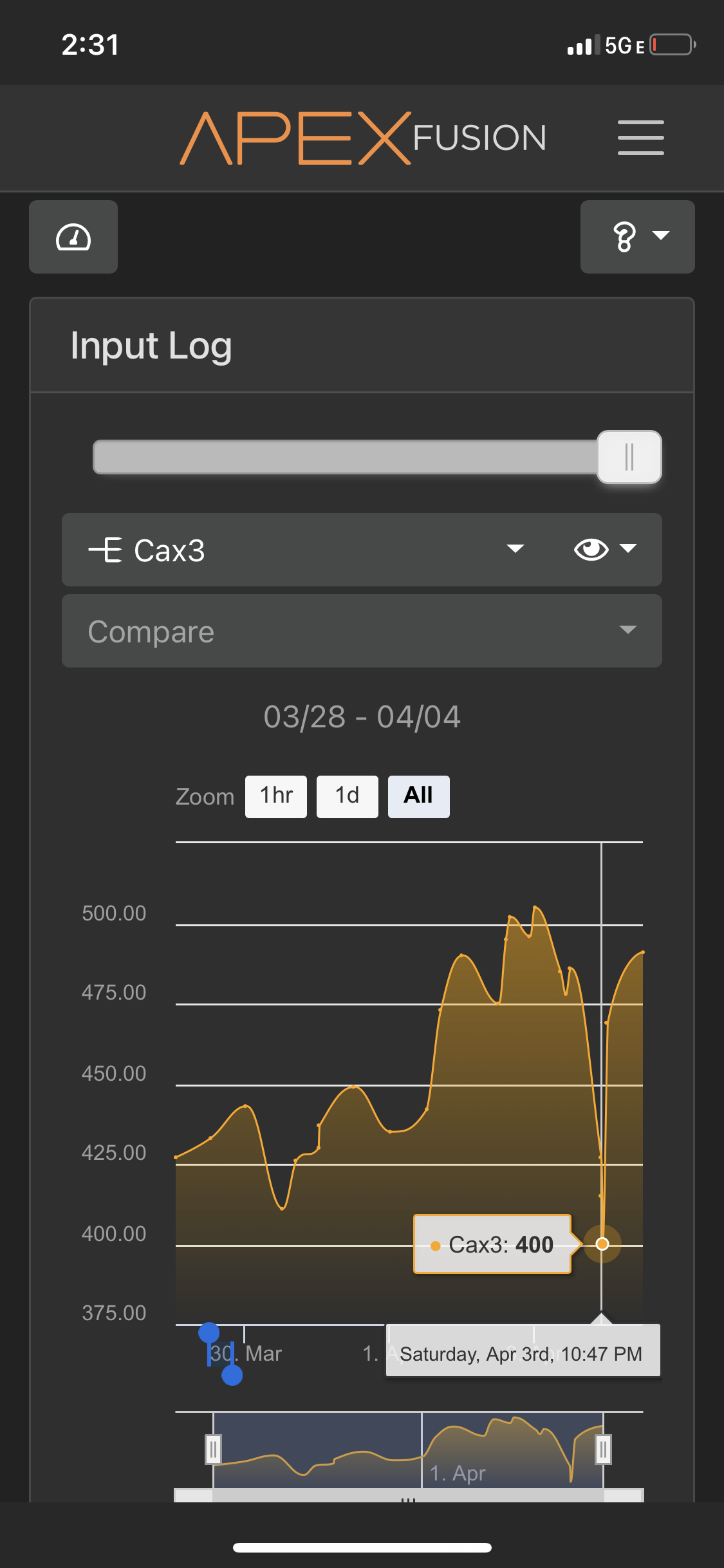Toggle visibility with the eye icon
The image size is (724, 1568).
[x=591, y=549]
